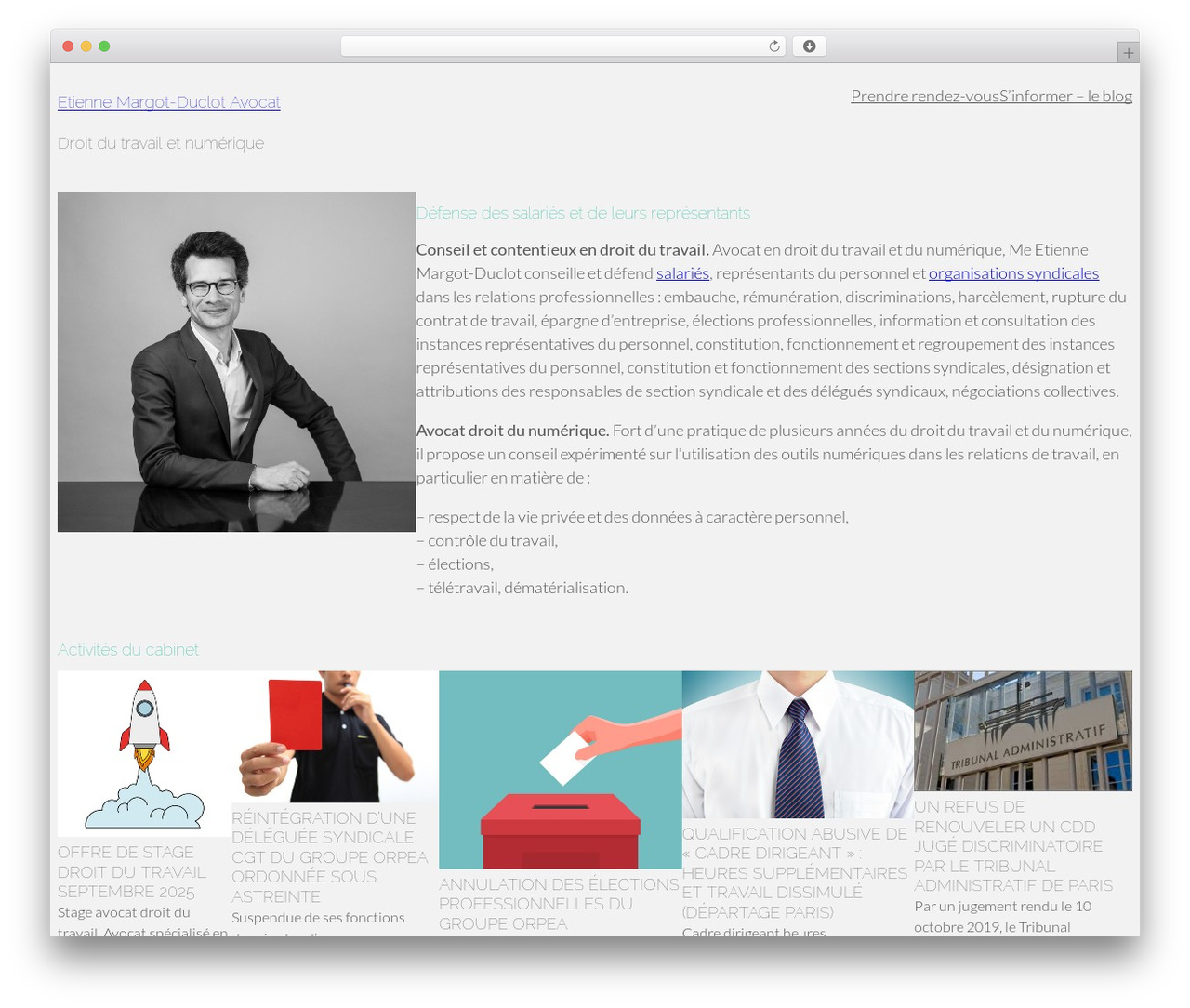1190x1008 pixels.
Task: Open the red card referee thumbnail
Action: click(335, 736)
